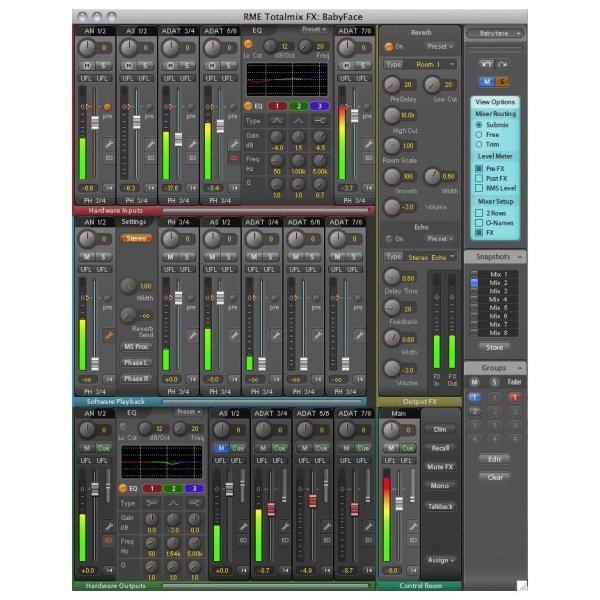Open the Assign dropdown in Control Room
This screenshot has width=600, height=600.
(x=440, y=560)
